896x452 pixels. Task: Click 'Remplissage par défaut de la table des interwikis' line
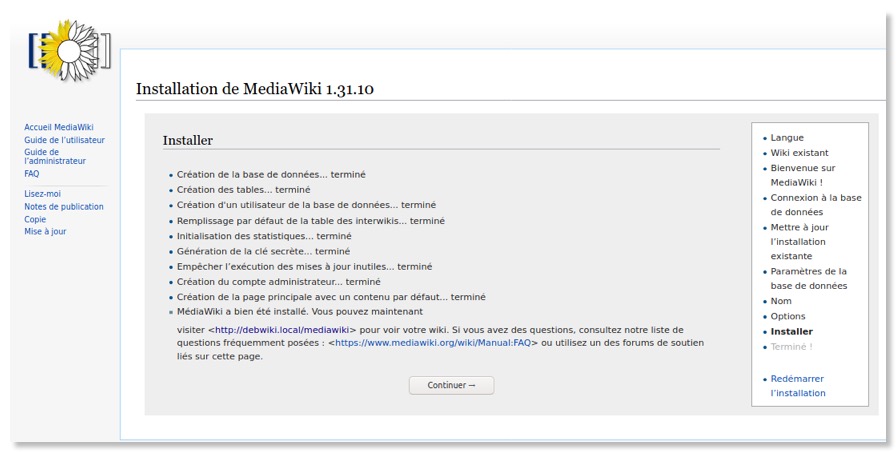tap(310, 221)
